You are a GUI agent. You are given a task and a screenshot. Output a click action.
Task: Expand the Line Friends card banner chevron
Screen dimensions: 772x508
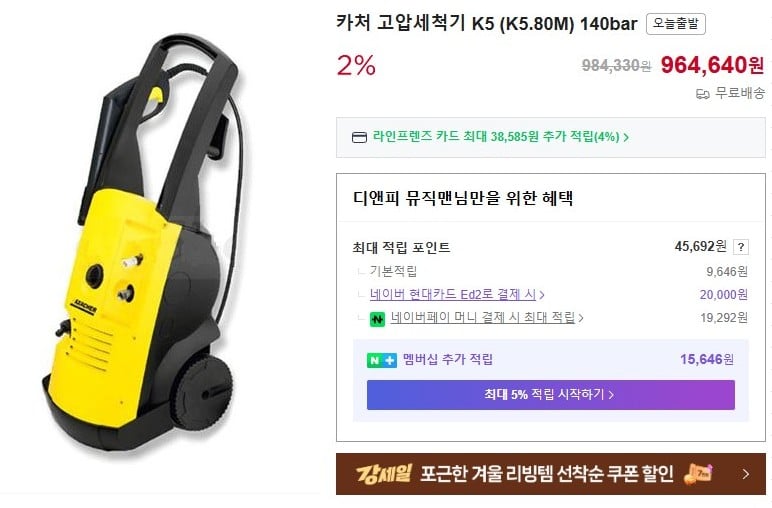[626, 137]
